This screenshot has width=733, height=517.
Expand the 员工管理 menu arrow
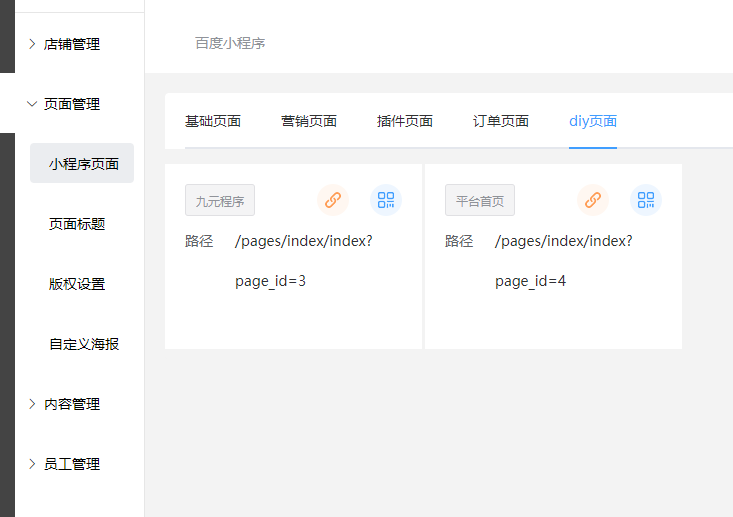tap(32, 464)
